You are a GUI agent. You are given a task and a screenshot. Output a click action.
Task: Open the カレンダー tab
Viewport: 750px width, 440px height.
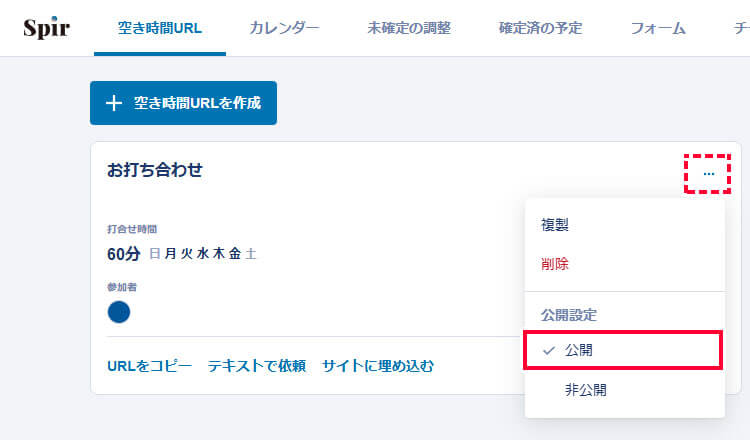[x=284, y=28]
